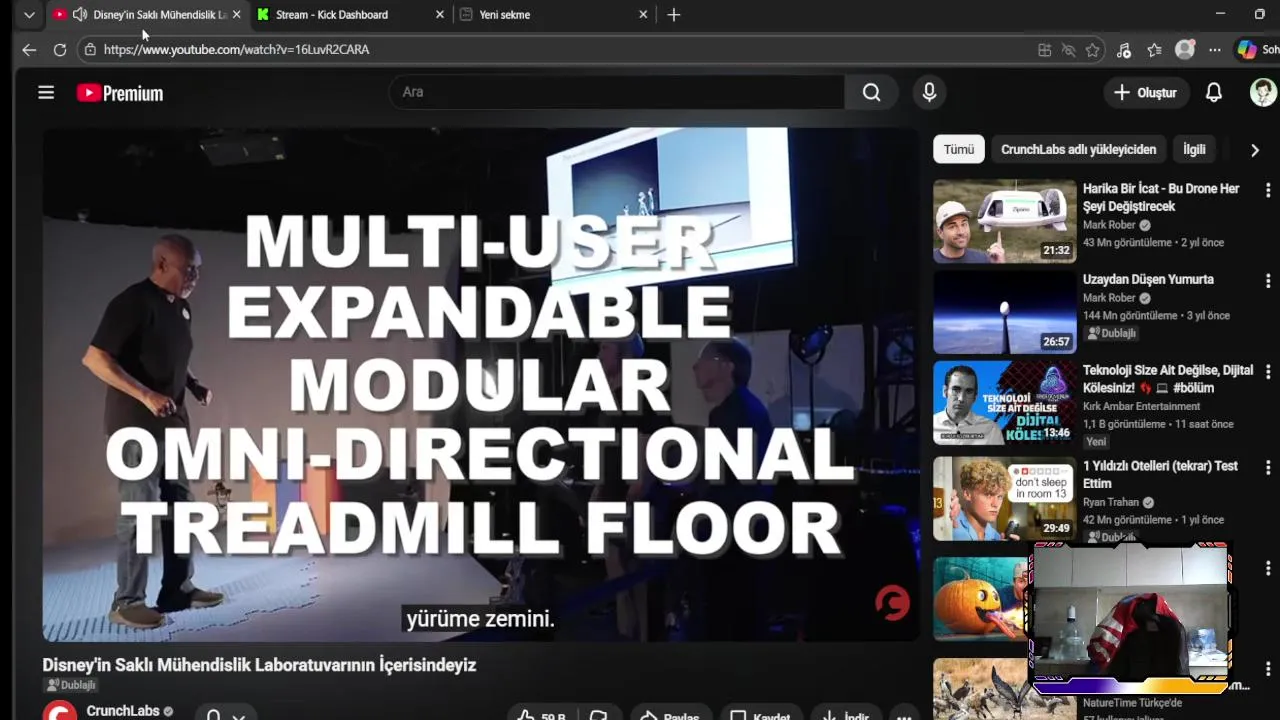Start voice search with microphone icon

(929, 92)
